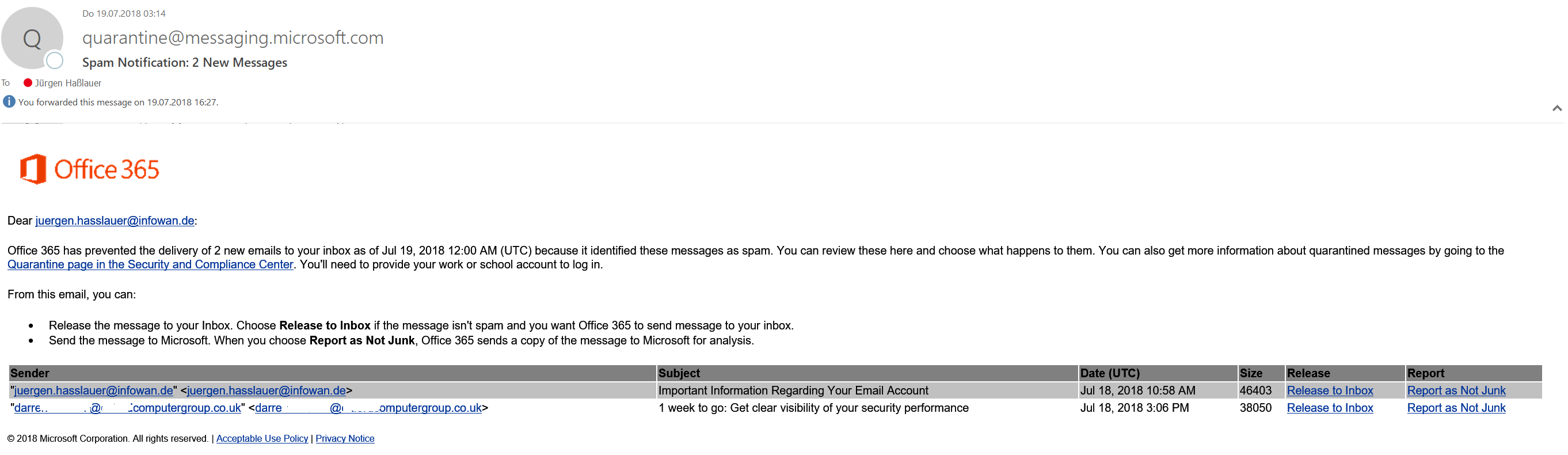Open the Privacy Notice link
The width and height of the screenshot is (1568, 455).
click(345, 439)
